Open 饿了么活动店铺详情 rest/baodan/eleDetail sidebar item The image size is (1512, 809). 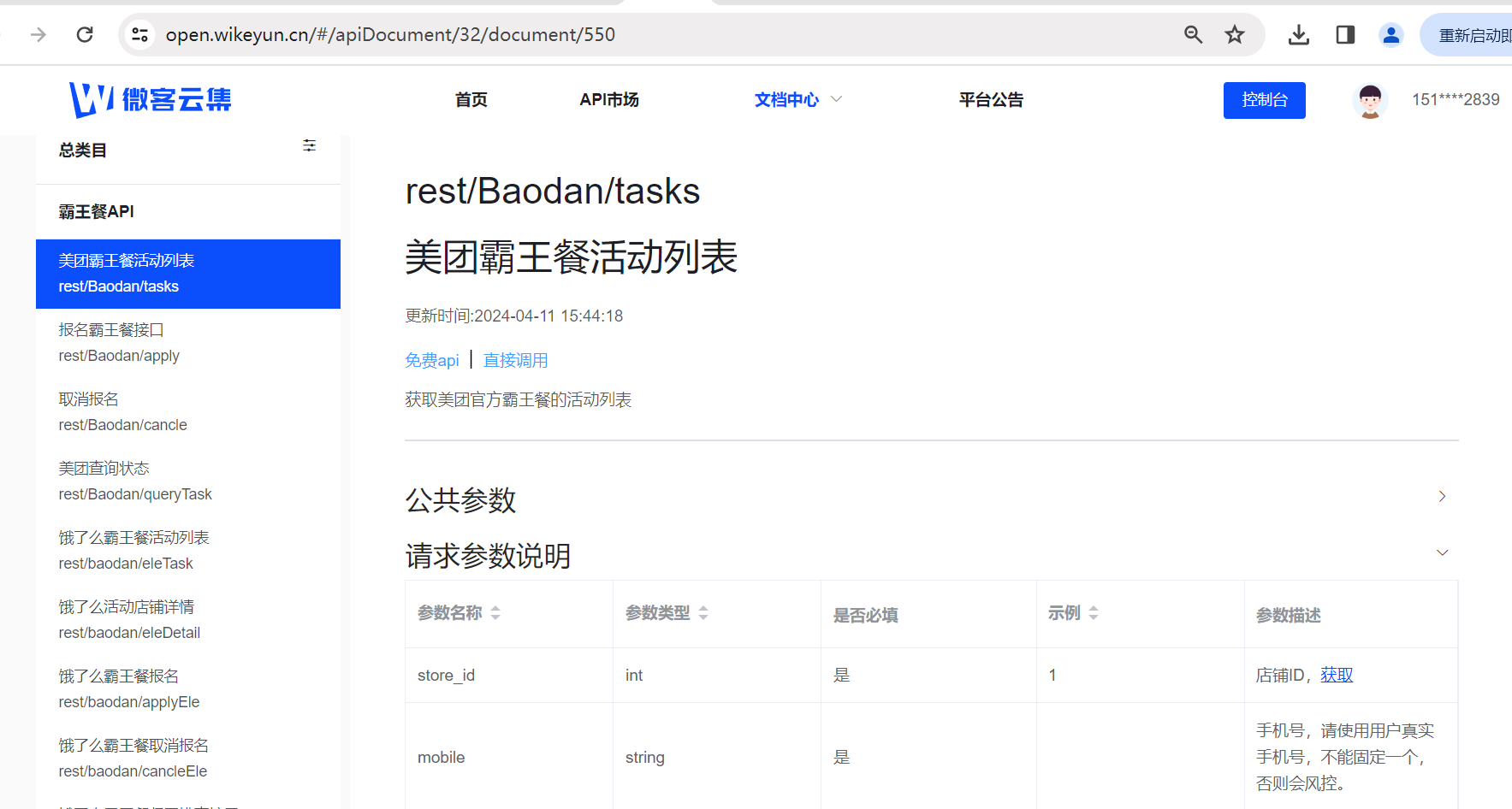pyautogui.click(x=188, y=620)
